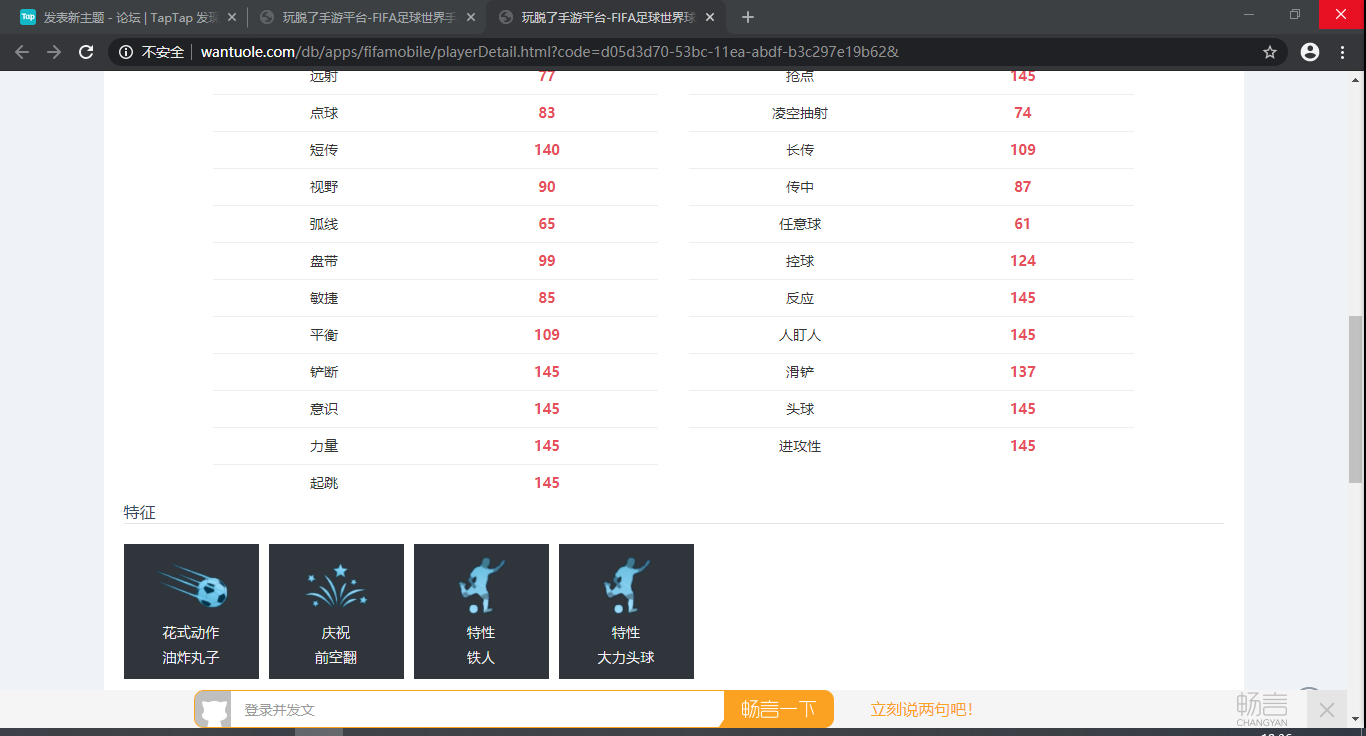Click the 反应 attribute label
The image size is (1366, 736).
pos(800,298)
